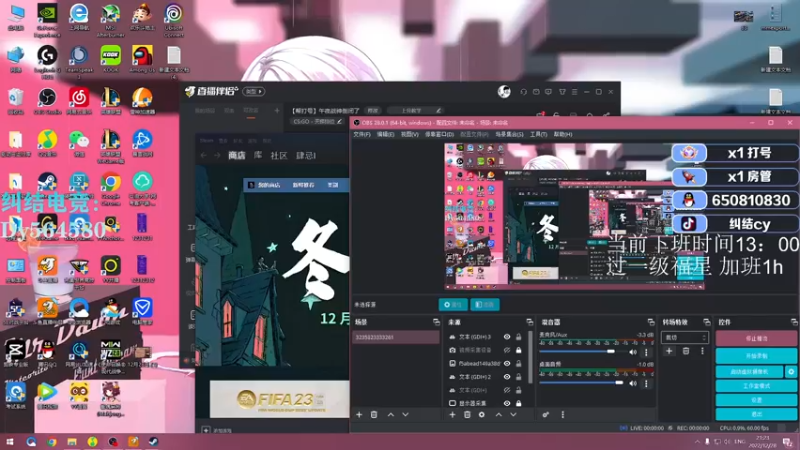Open OBS 编辑(E) menu
800x450 pixels.
point(385,134)
